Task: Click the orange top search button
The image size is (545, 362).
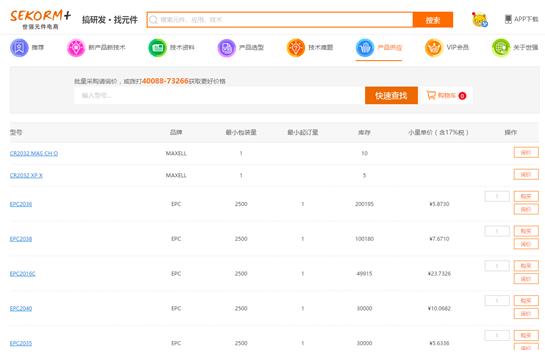Action: (433, 20)
